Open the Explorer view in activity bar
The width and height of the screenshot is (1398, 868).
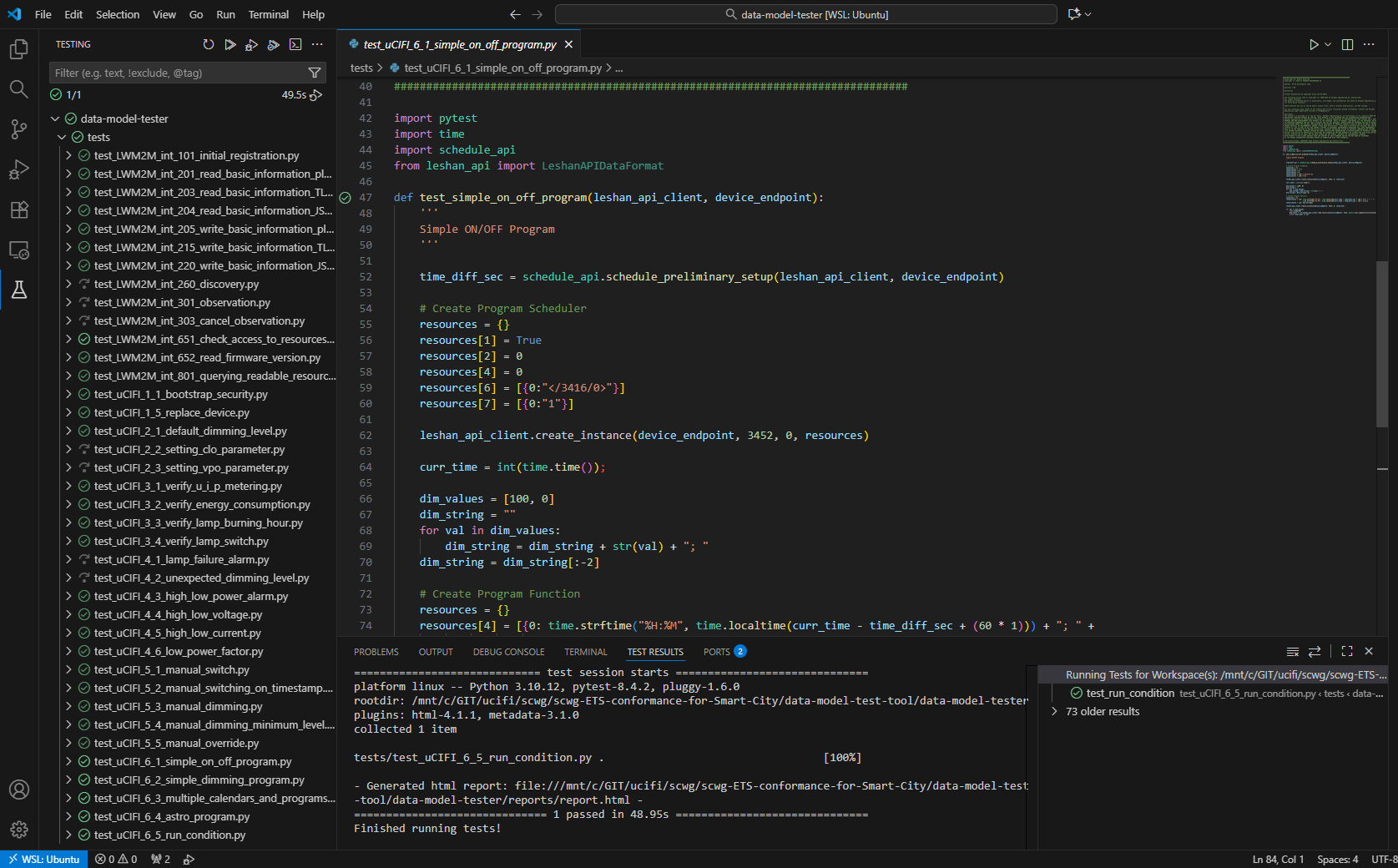[18, 49]
